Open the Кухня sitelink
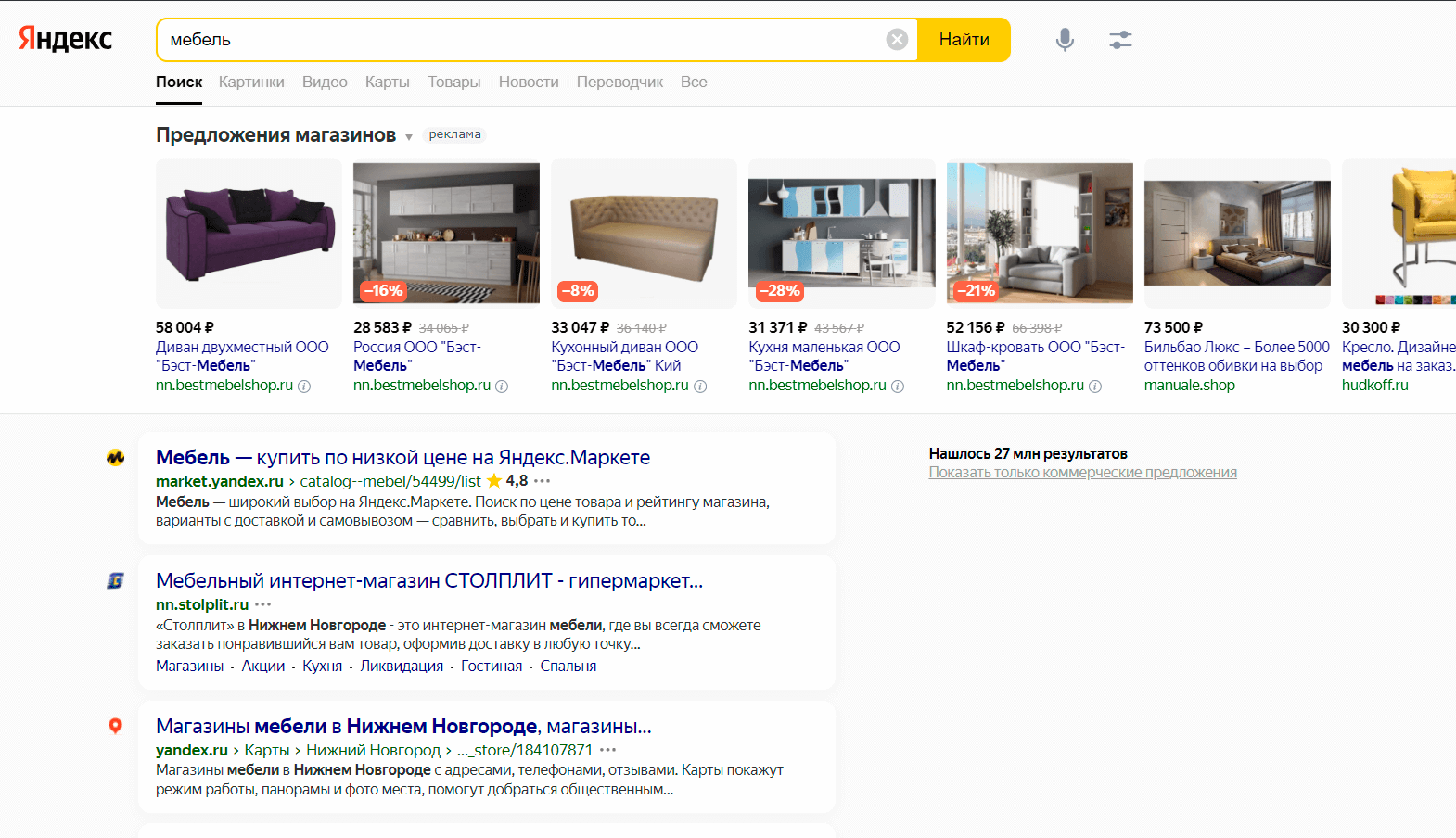The width and height of the screenshot is (1456, 838). click(322, 666)
